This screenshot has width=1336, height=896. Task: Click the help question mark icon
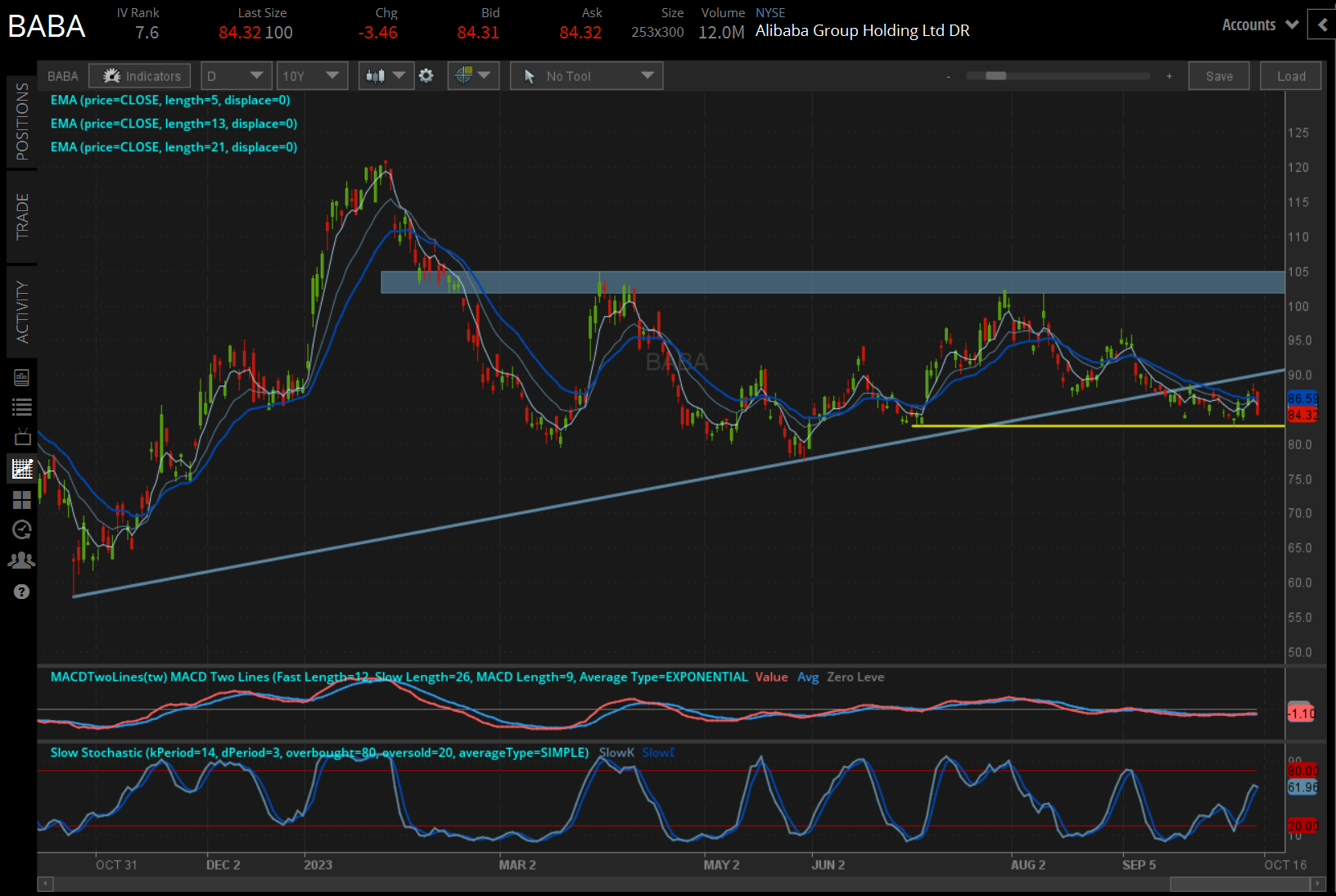pos(22,592)
